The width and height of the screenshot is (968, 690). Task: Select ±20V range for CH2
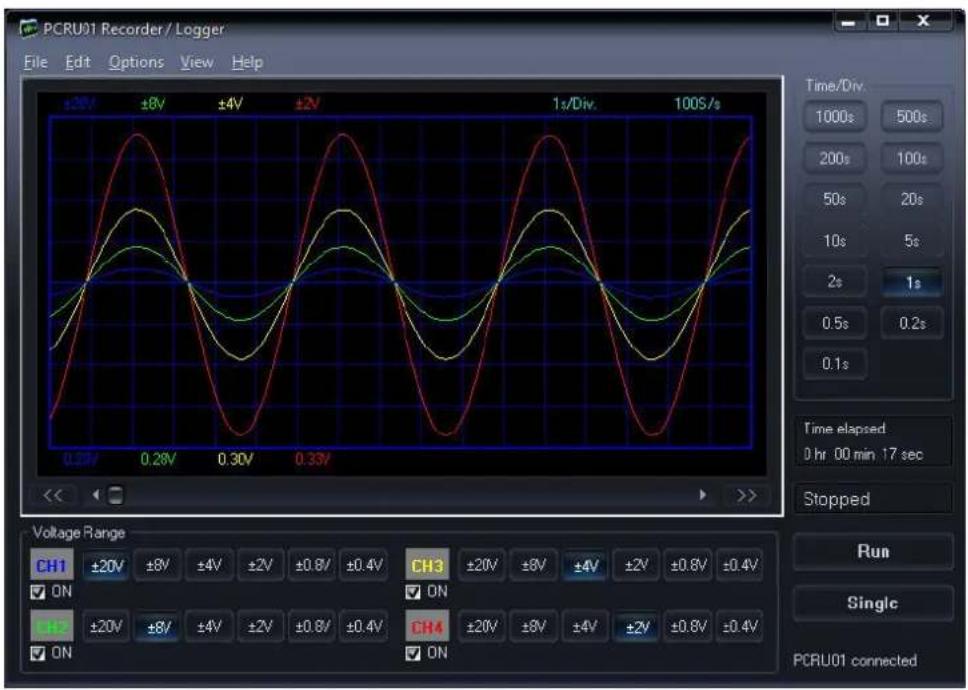coord(106,627)
